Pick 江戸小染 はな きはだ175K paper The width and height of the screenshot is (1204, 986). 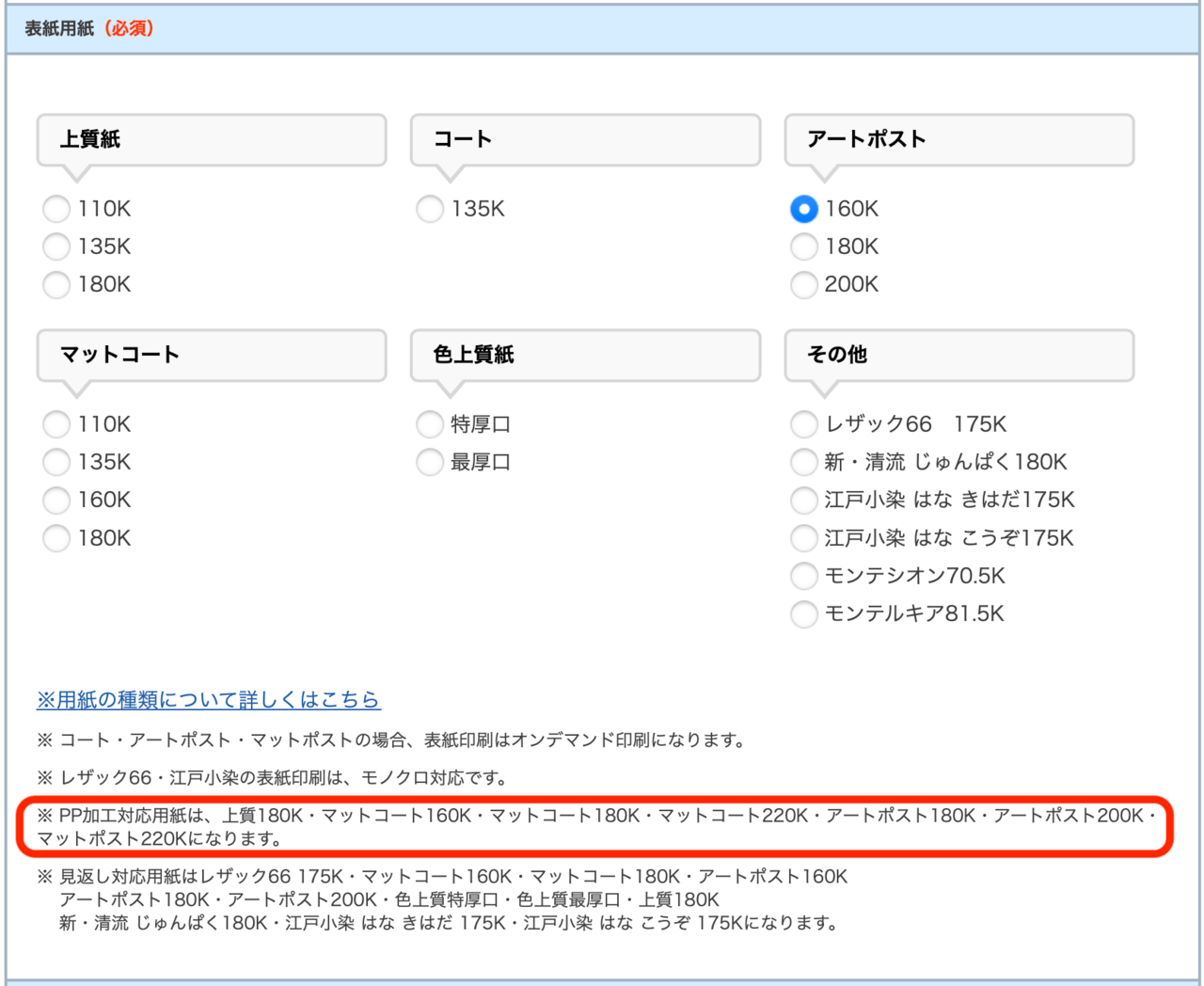pyautogui.click(x=804, y=500)
